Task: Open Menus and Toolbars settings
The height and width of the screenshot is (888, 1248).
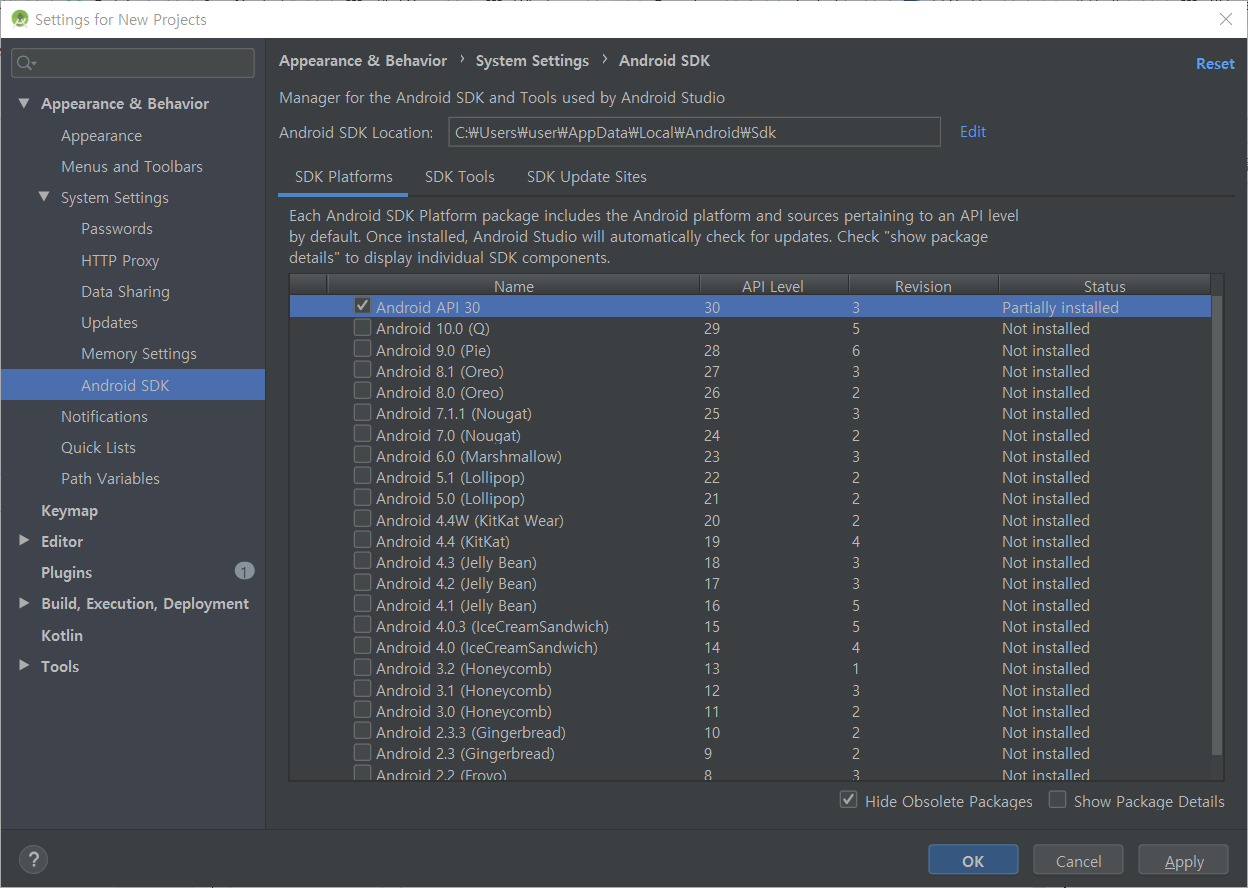Action: 132,166
